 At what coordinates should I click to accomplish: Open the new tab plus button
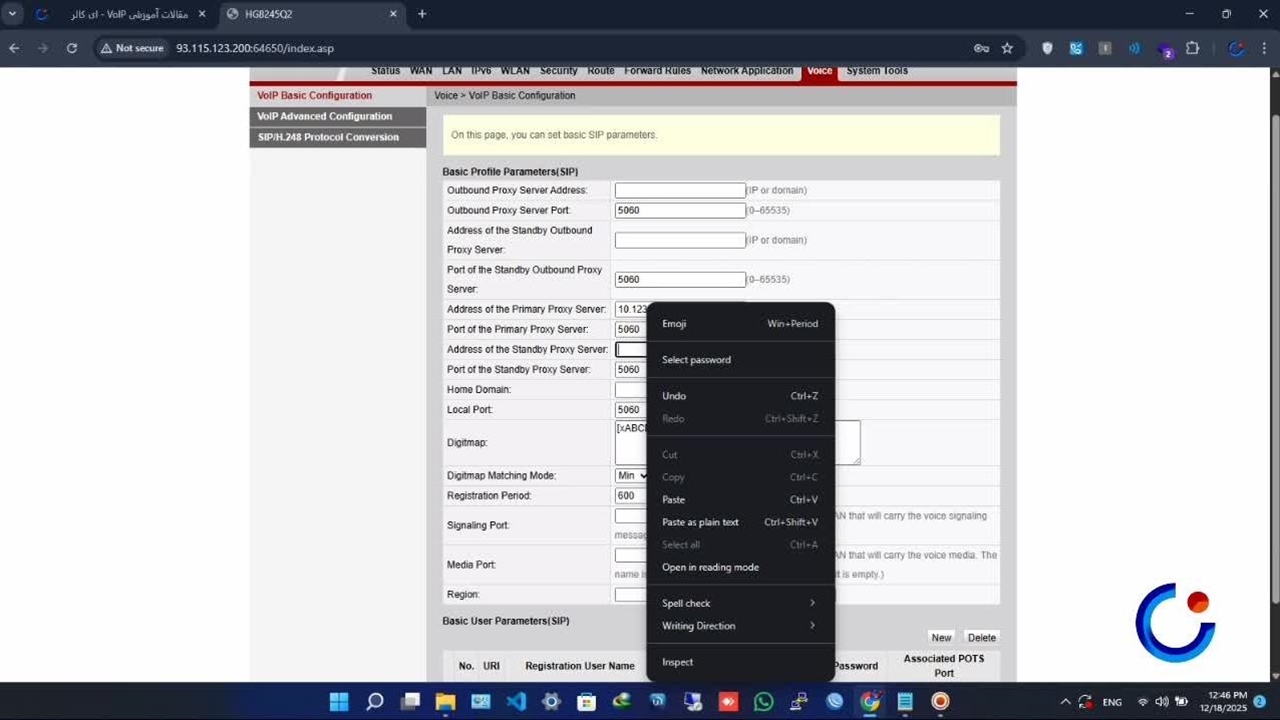[422, 14]
